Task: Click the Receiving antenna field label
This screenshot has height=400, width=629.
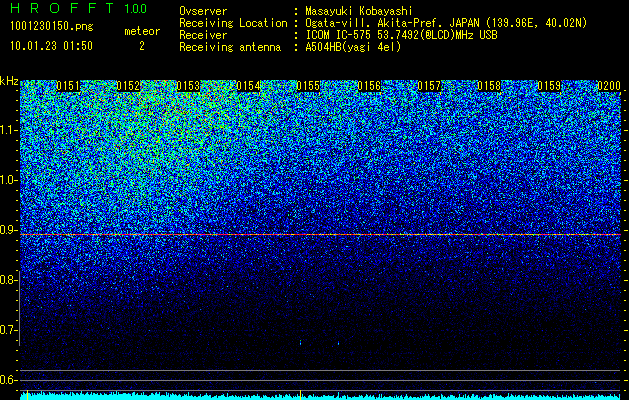Action: click(230, 47)
